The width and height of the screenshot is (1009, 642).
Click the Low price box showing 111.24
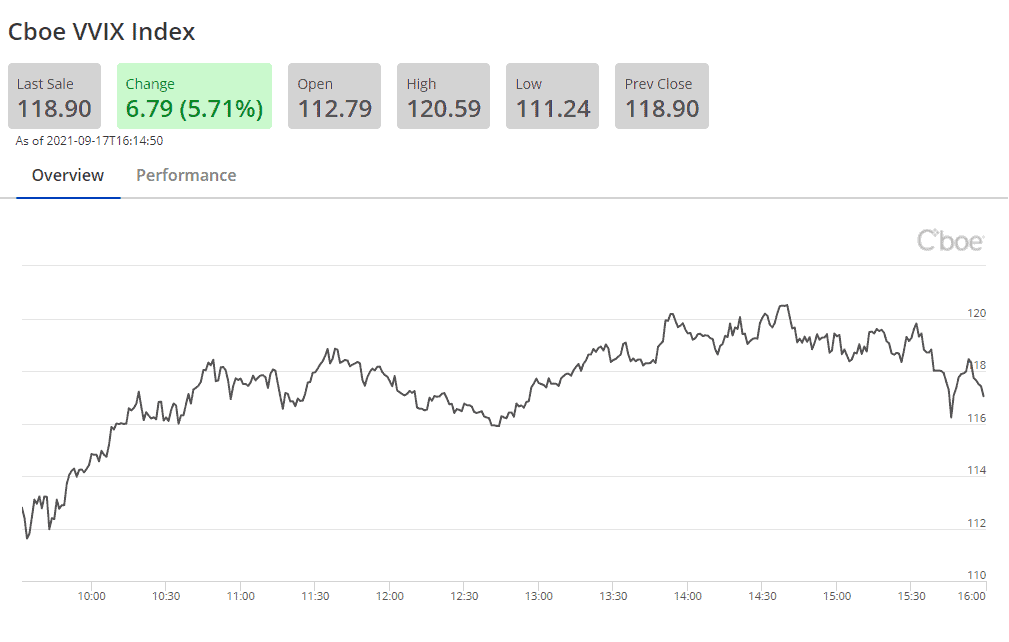[552, 95]
